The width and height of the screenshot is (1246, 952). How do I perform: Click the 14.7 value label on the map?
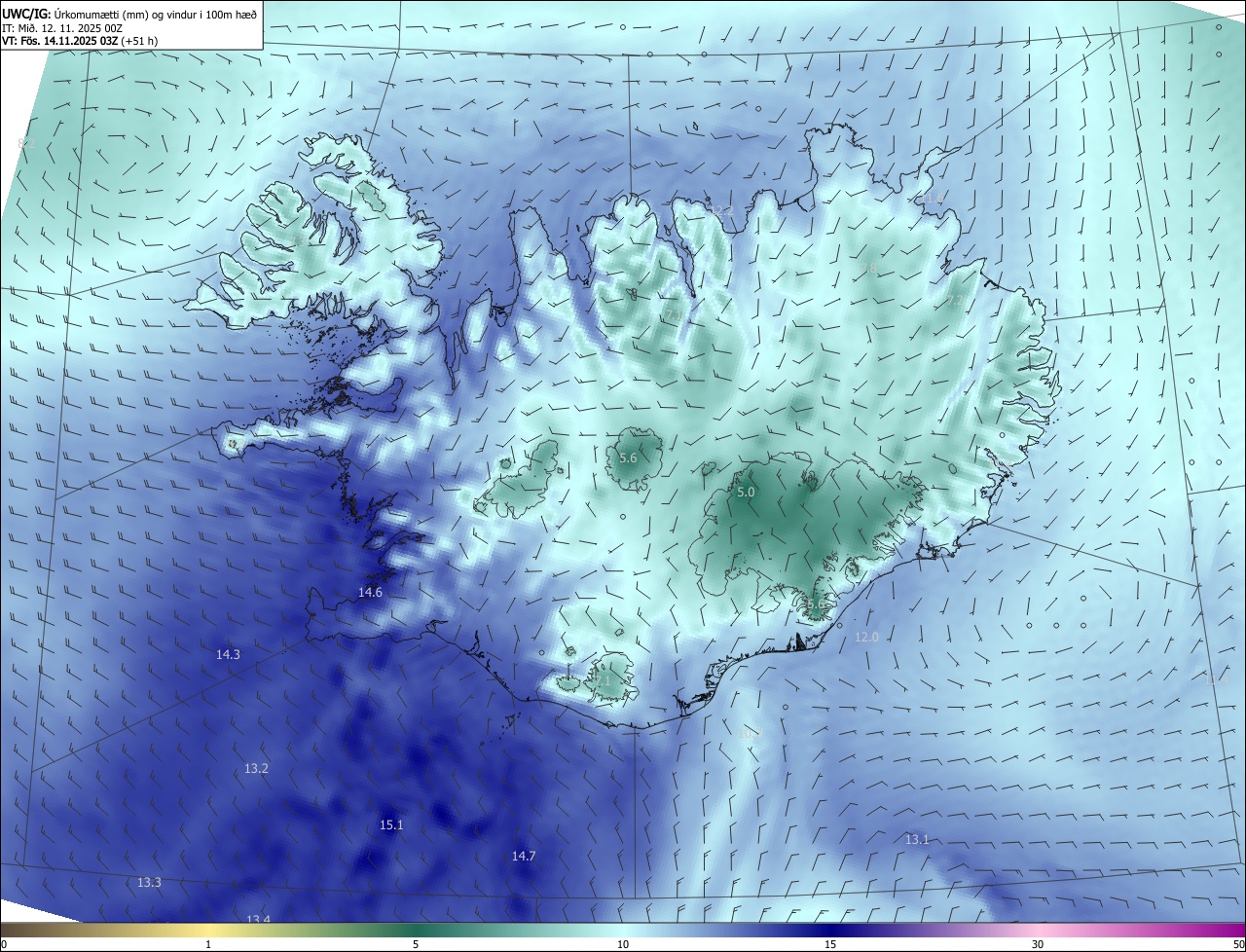pyautogui.click(x=524, y=857)
